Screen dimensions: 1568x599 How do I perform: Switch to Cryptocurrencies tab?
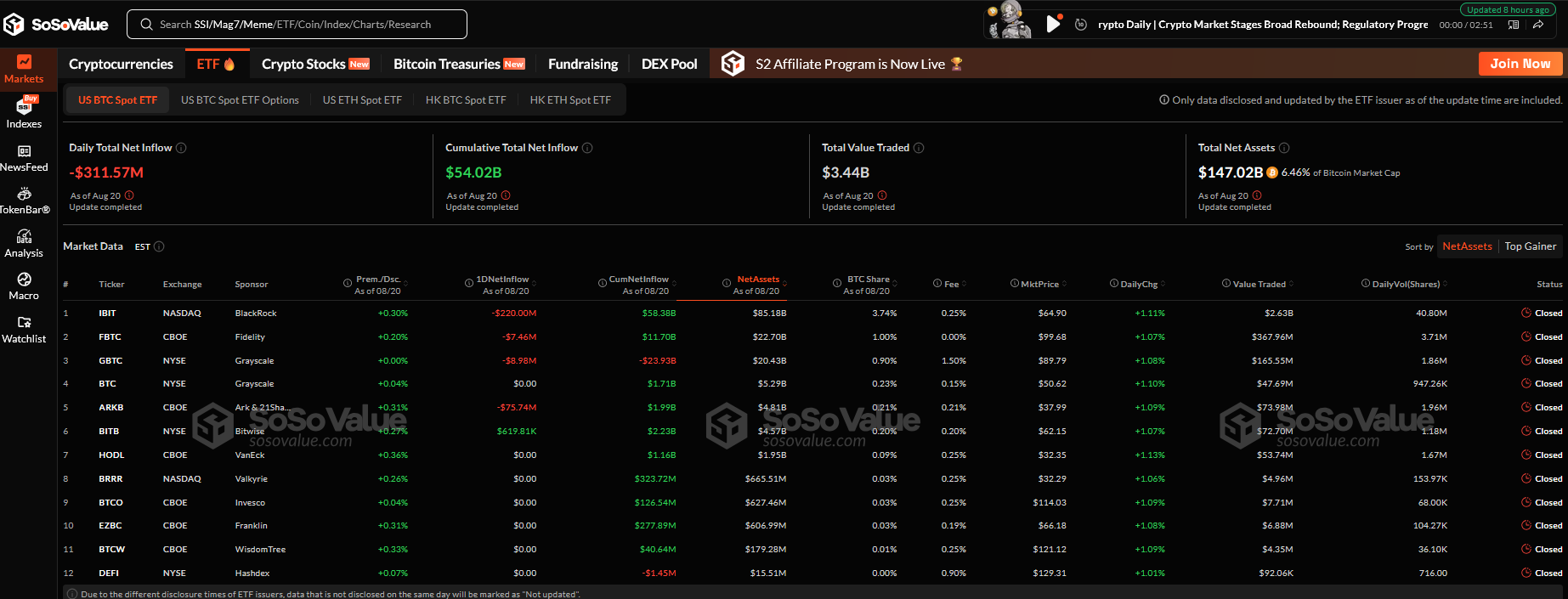click(121, 64)
